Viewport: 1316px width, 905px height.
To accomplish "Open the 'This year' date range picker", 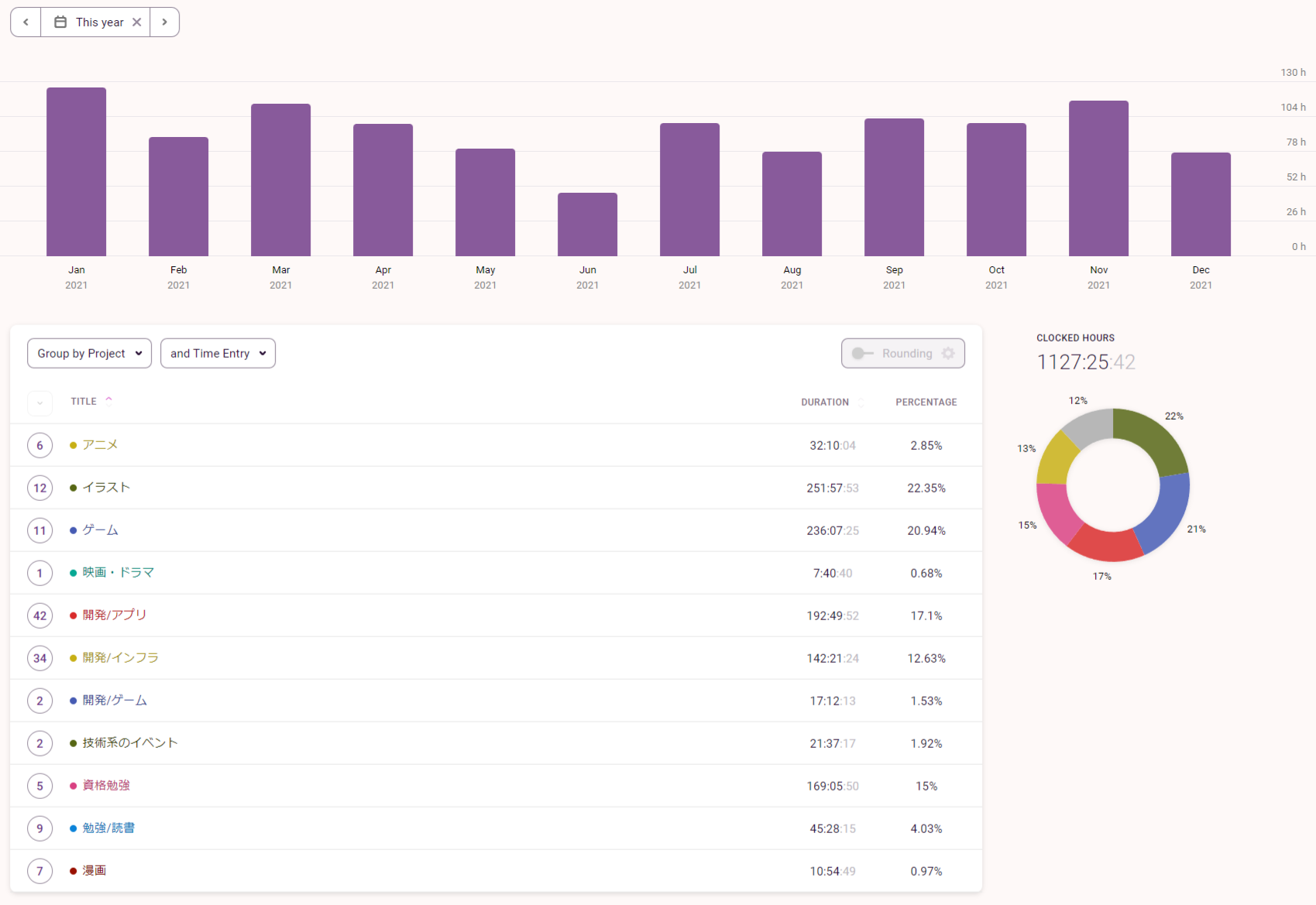I will tap(88, 22).
